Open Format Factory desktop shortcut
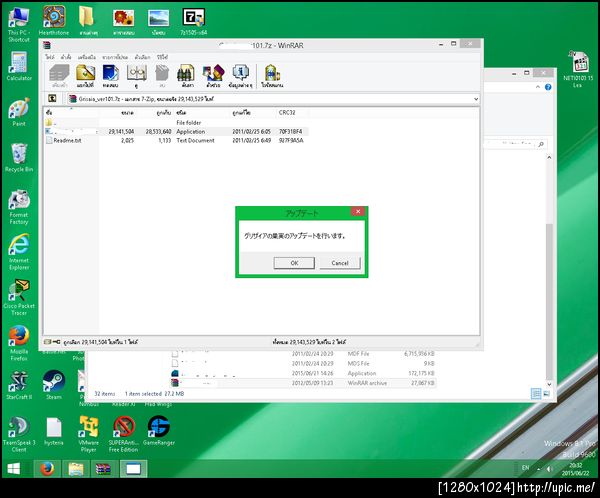 point(19,207)
